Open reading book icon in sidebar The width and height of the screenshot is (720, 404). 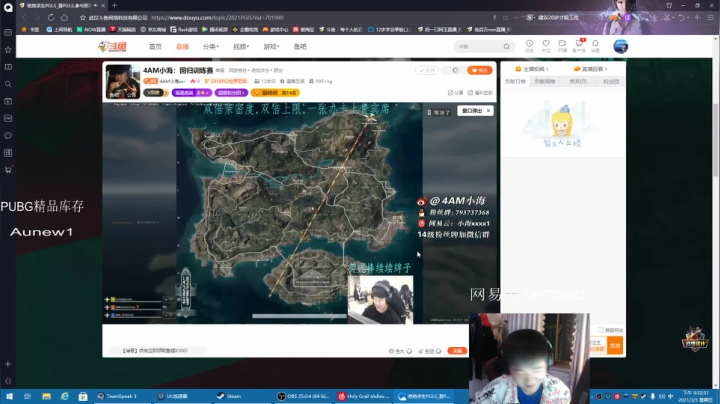[8, 67]
